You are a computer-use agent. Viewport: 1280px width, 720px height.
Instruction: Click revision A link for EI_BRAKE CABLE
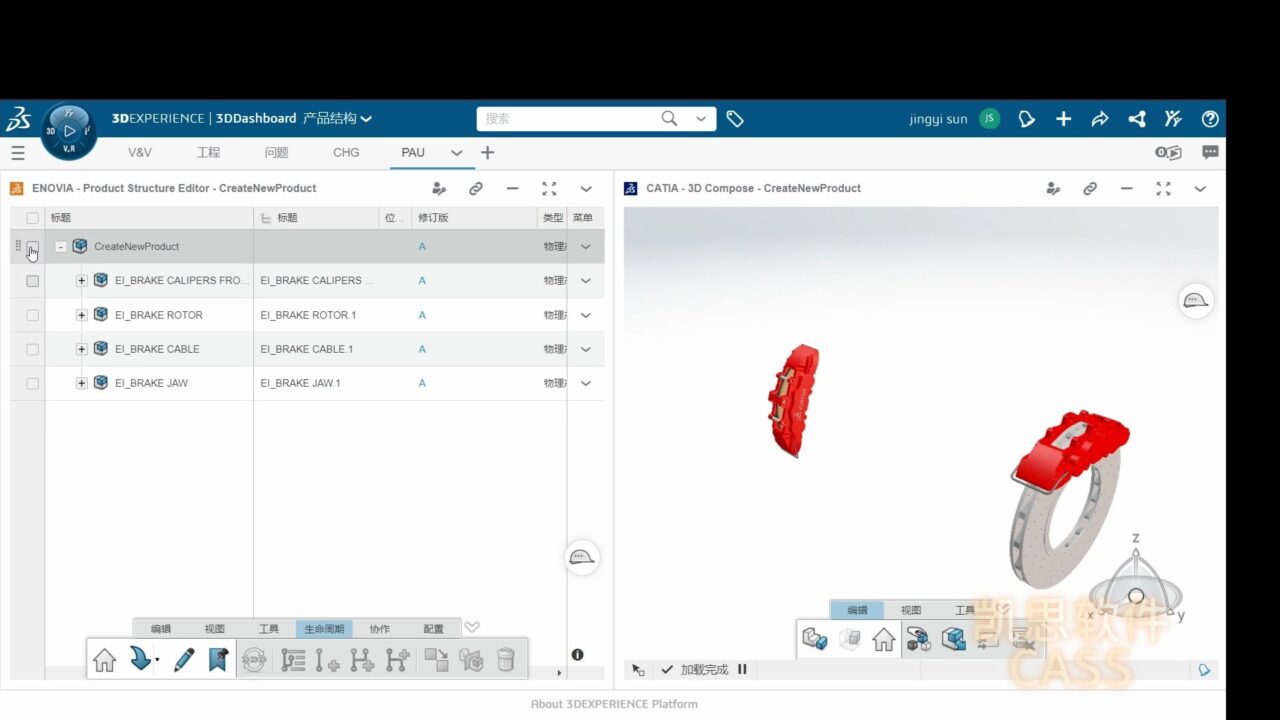coord(422,349)
